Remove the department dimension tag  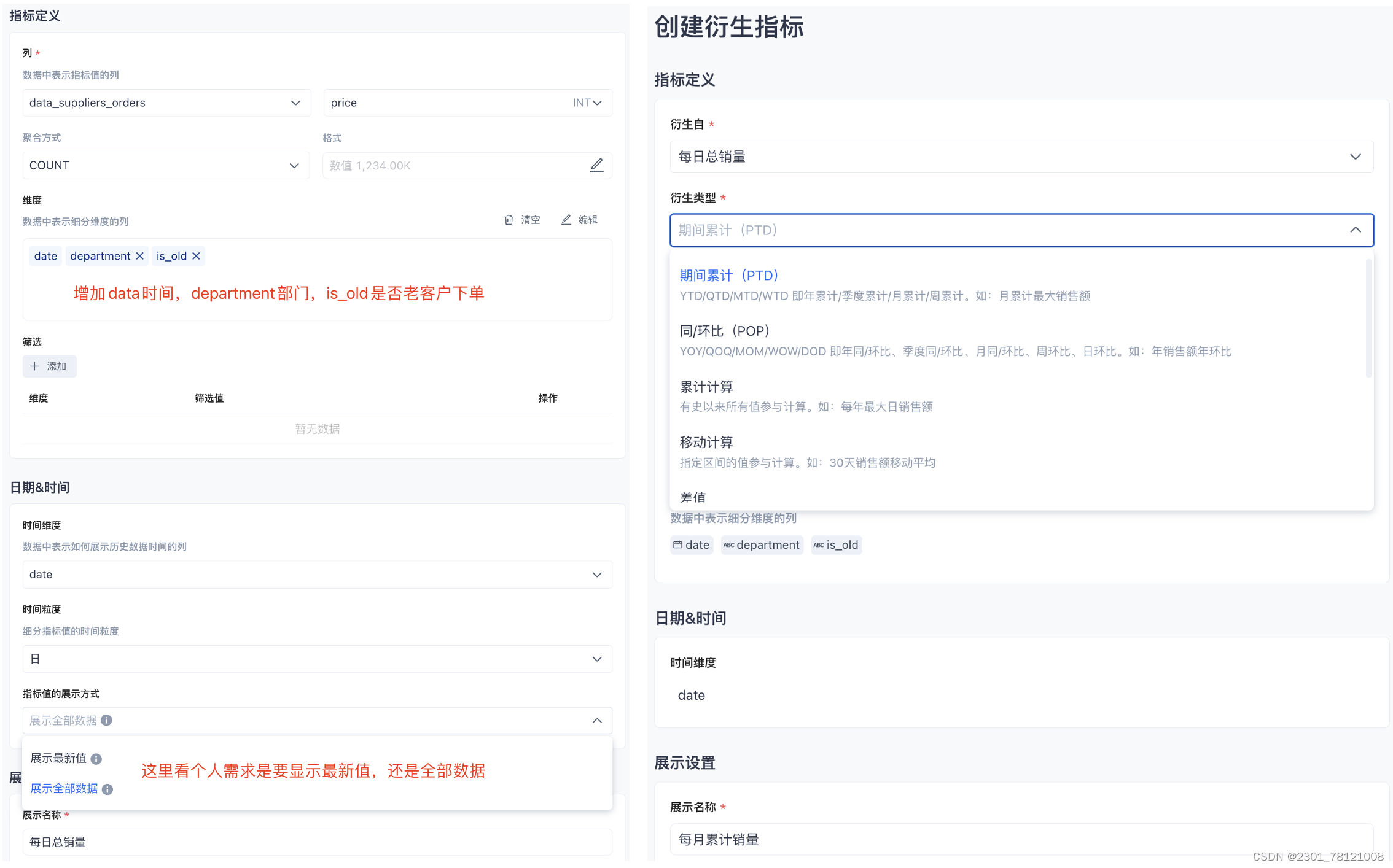tap(140, 256)
